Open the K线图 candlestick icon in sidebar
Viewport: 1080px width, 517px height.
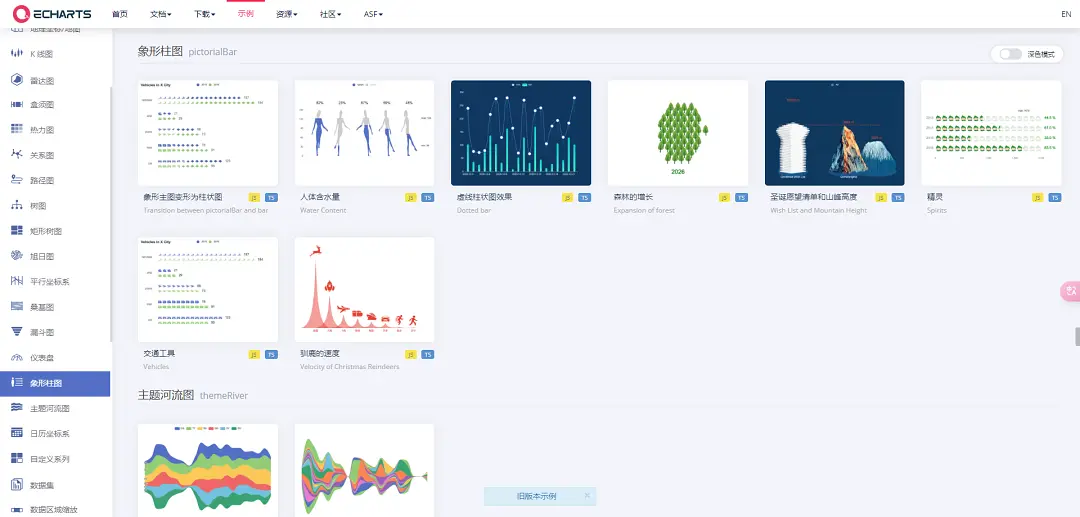click(x=17, y=54)
